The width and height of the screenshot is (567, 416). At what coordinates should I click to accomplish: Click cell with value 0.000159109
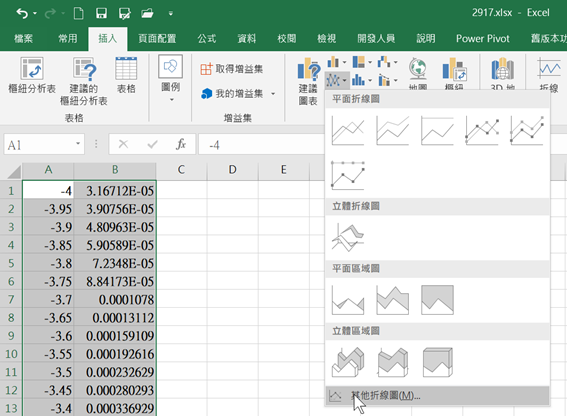click(115, 336)
